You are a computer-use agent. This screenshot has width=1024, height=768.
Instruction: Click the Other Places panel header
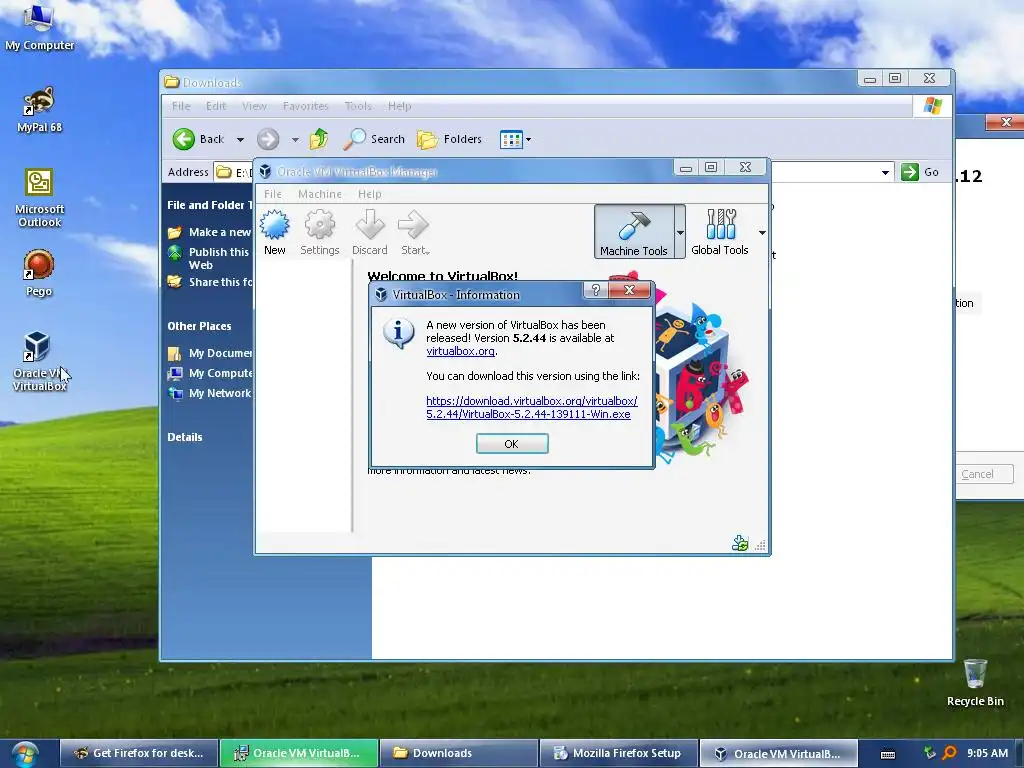tap(199, 326)
